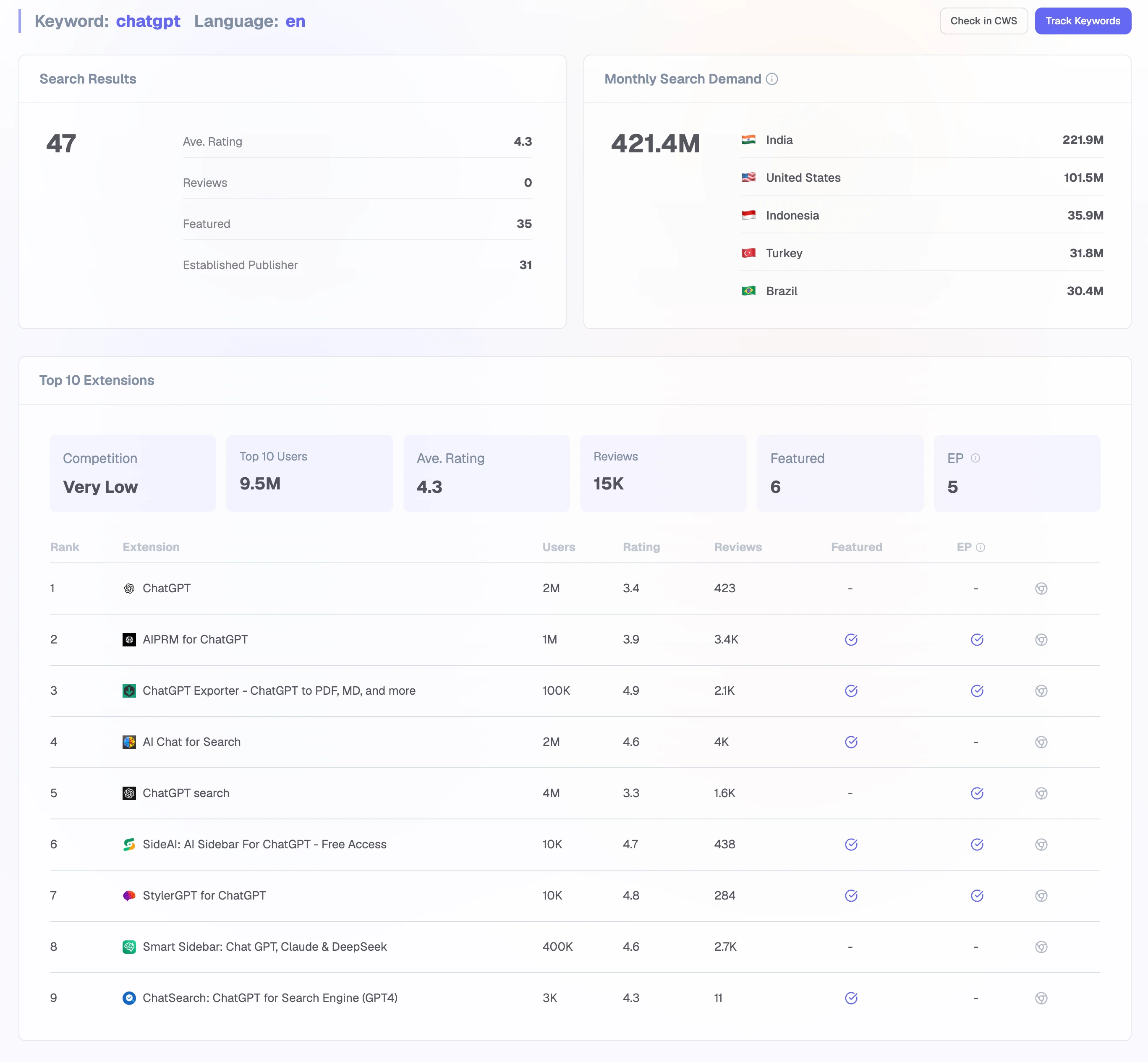Click the Competition Very Low card
This screenshot has width=1148, height=1062.
tap(133, 473)
